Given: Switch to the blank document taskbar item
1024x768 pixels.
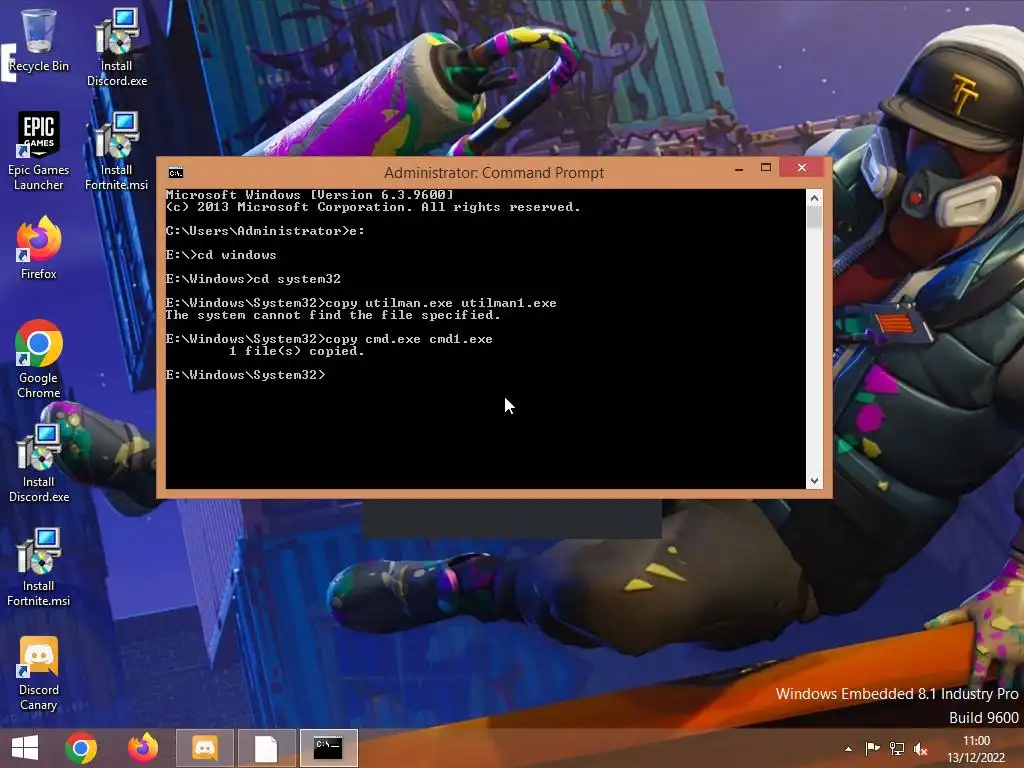Looking at the screenshot, I should click(266, 748).
